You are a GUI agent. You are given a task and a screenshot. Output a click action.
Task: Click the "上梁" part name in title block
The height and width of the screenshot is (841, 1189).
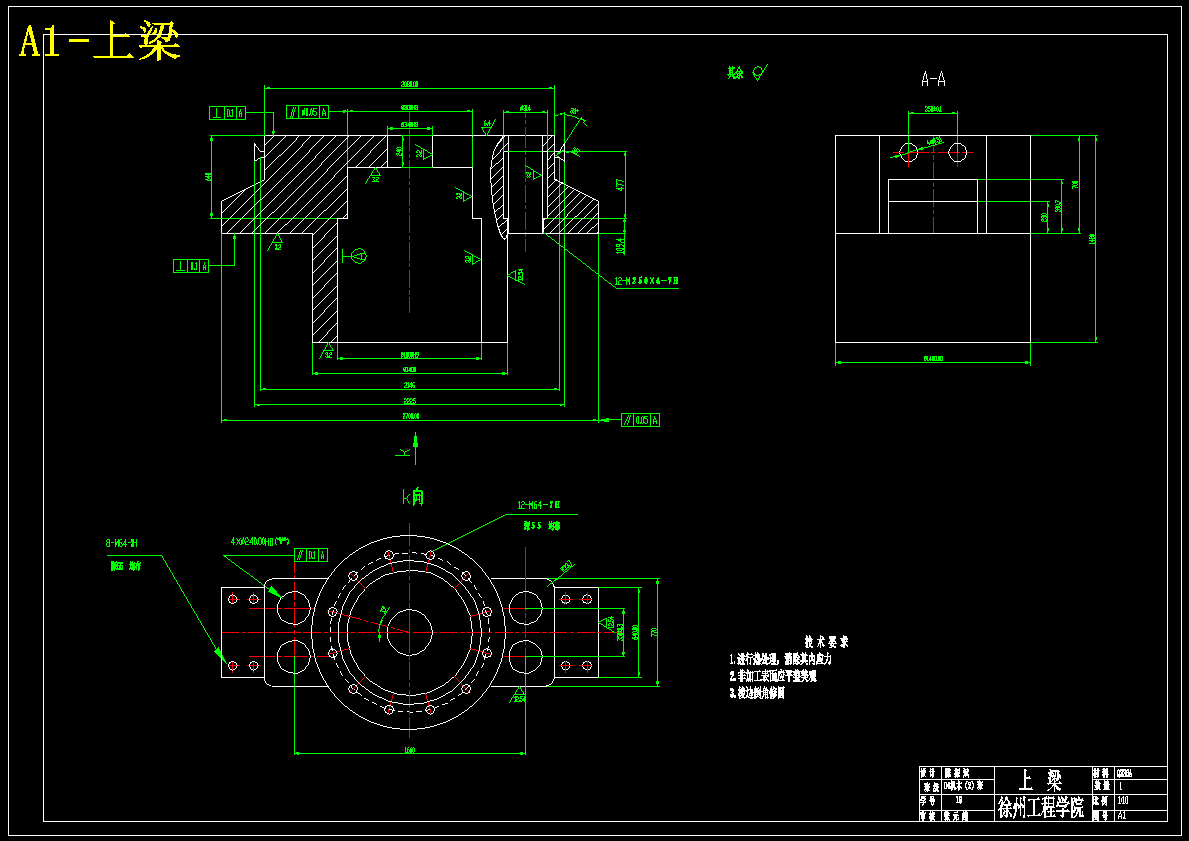coord(1040,780)
